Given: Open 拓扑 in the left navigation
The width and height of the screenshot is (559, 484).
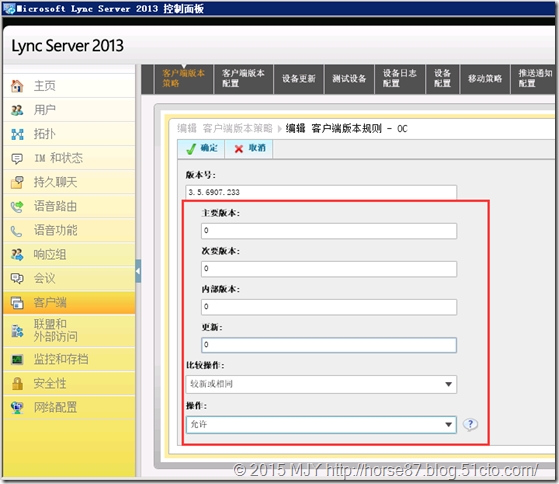Looking at the screenshot, I should 69,134.
